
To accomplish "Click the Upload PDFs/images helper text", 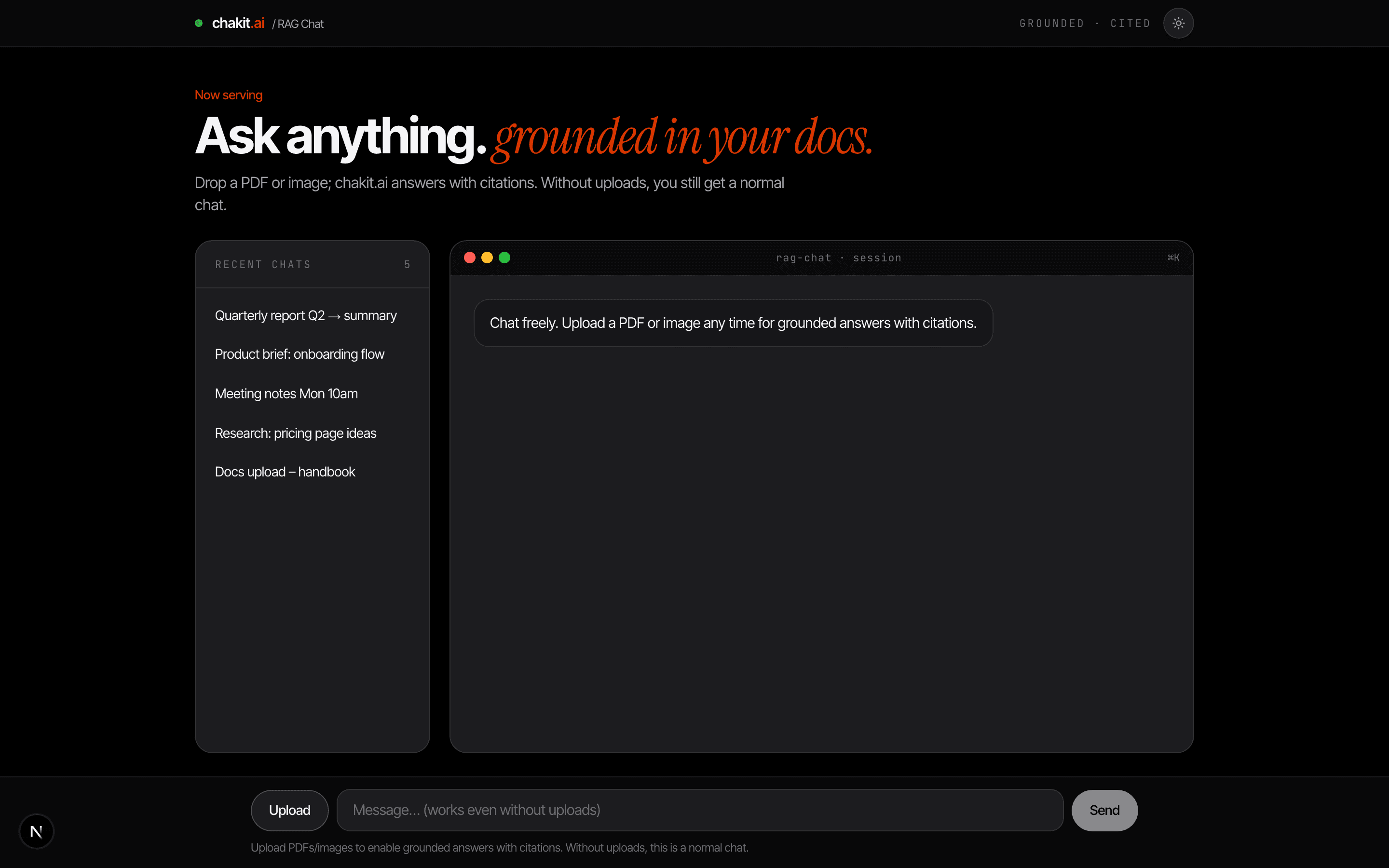I will click(499, 848).
